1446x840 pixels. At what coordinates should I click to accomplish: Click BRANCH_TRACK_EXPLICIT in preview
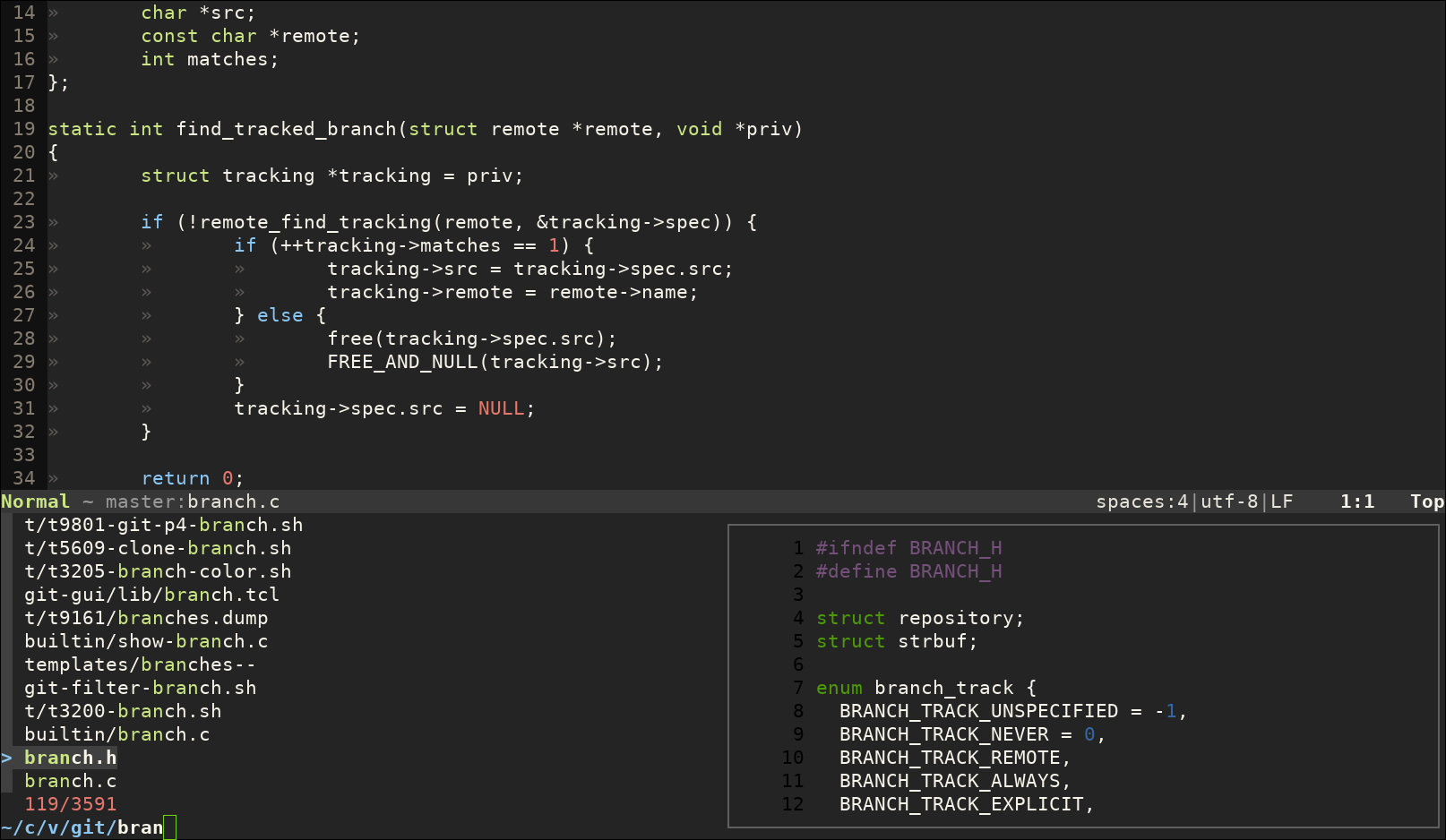coord(961,804)
